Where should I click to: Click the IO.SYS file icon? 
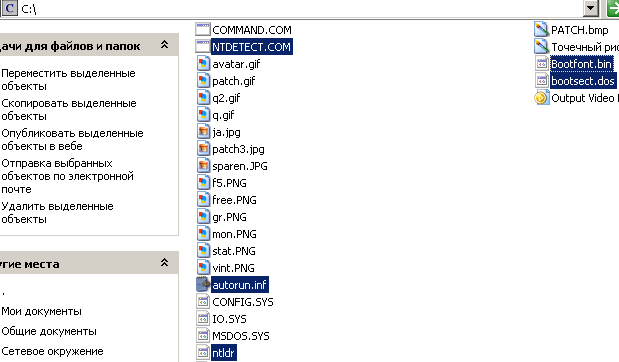click(x=203, y=319)
